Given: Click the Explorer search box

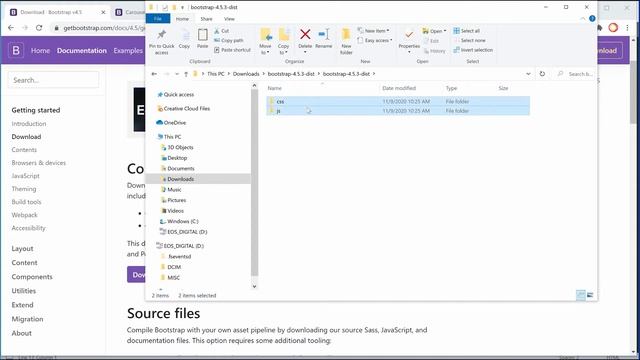Looking at the screenshot, I should coord(576,74).
